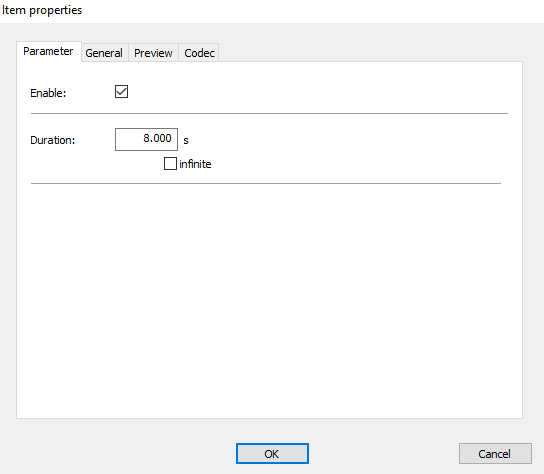Click the Item properties window title

click(42, 10)
